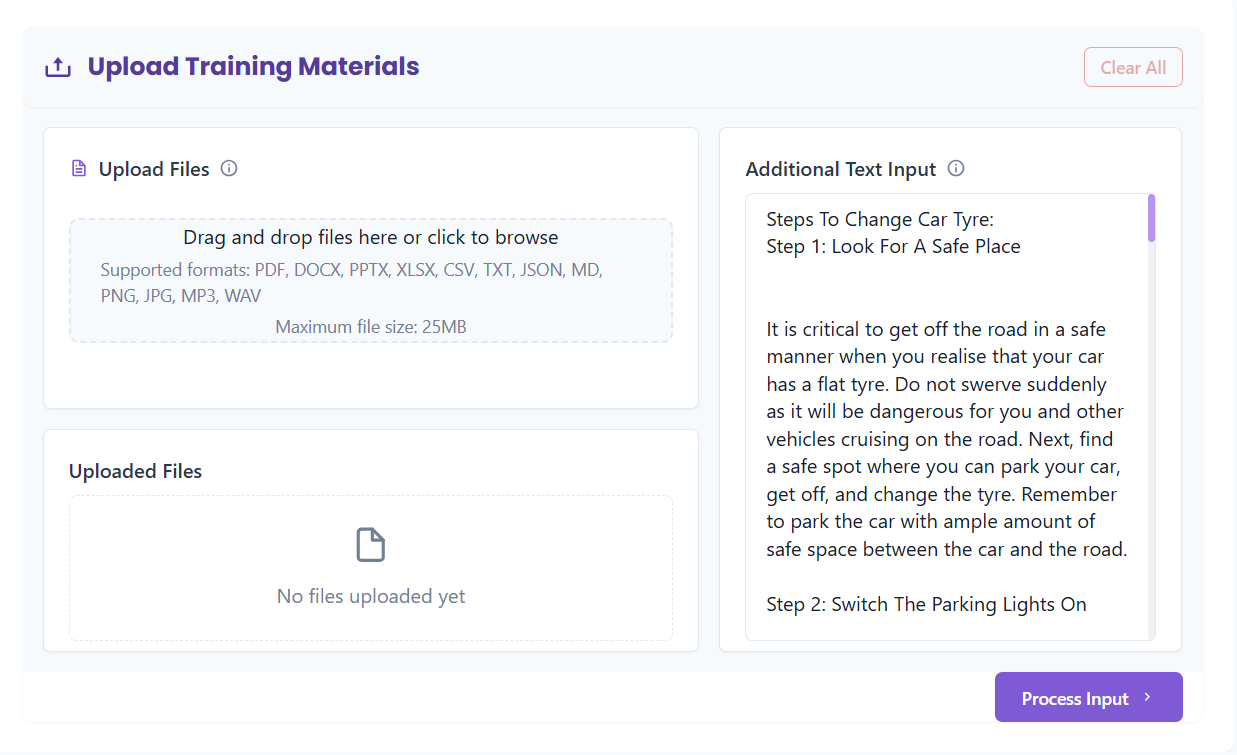Click the Uploaded Files heading
The height and width of the screenshot is (755, 1237).
135,471
